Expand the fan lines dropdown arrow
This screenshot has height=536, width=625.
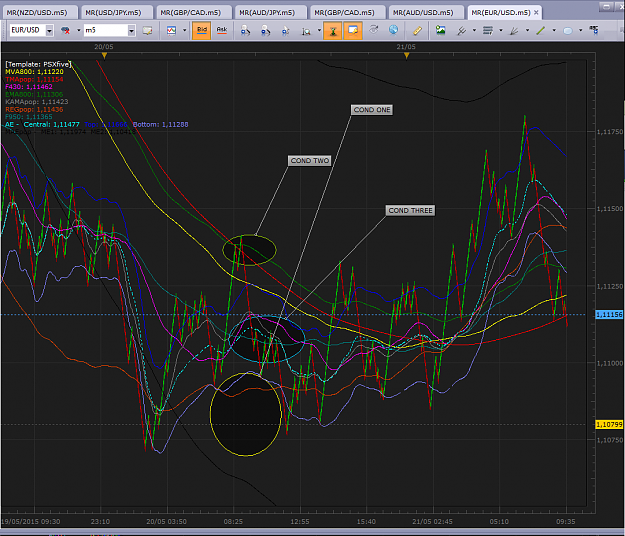click(x=527, y=30)
